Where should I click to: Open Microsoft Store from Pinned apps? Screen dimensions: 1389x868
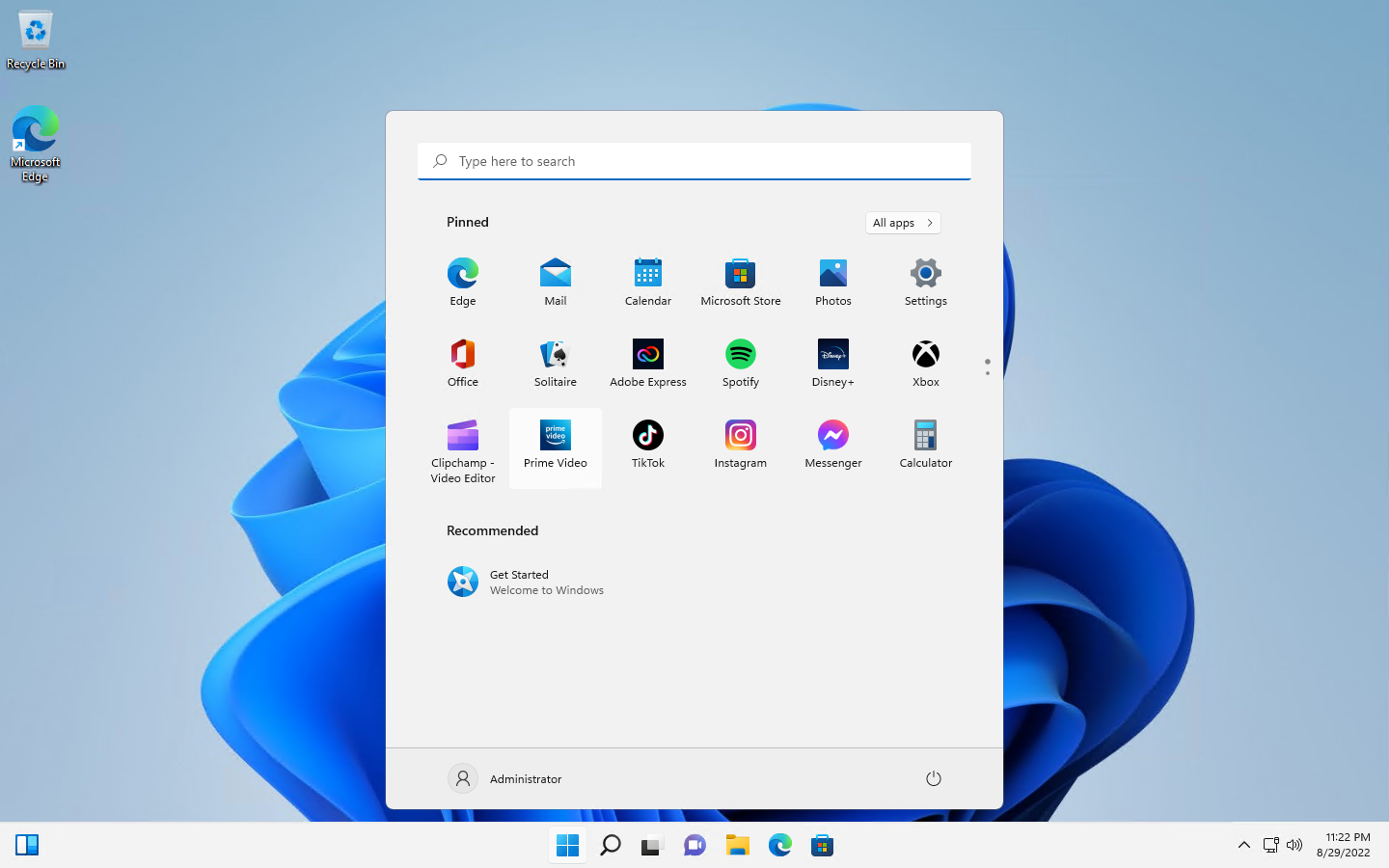coord(741,282)
